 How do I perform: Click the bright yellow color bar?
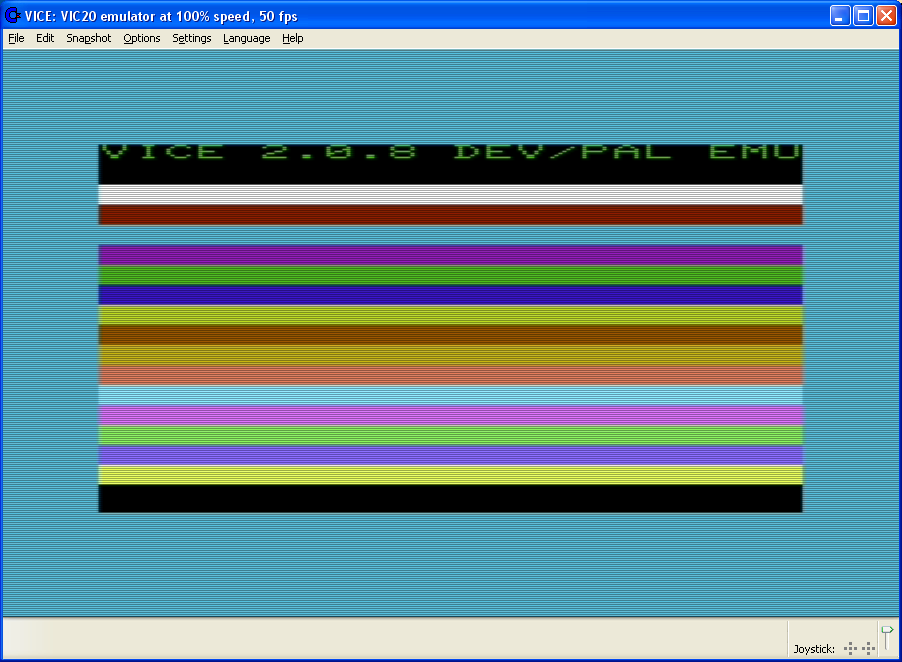coord(450,475)
